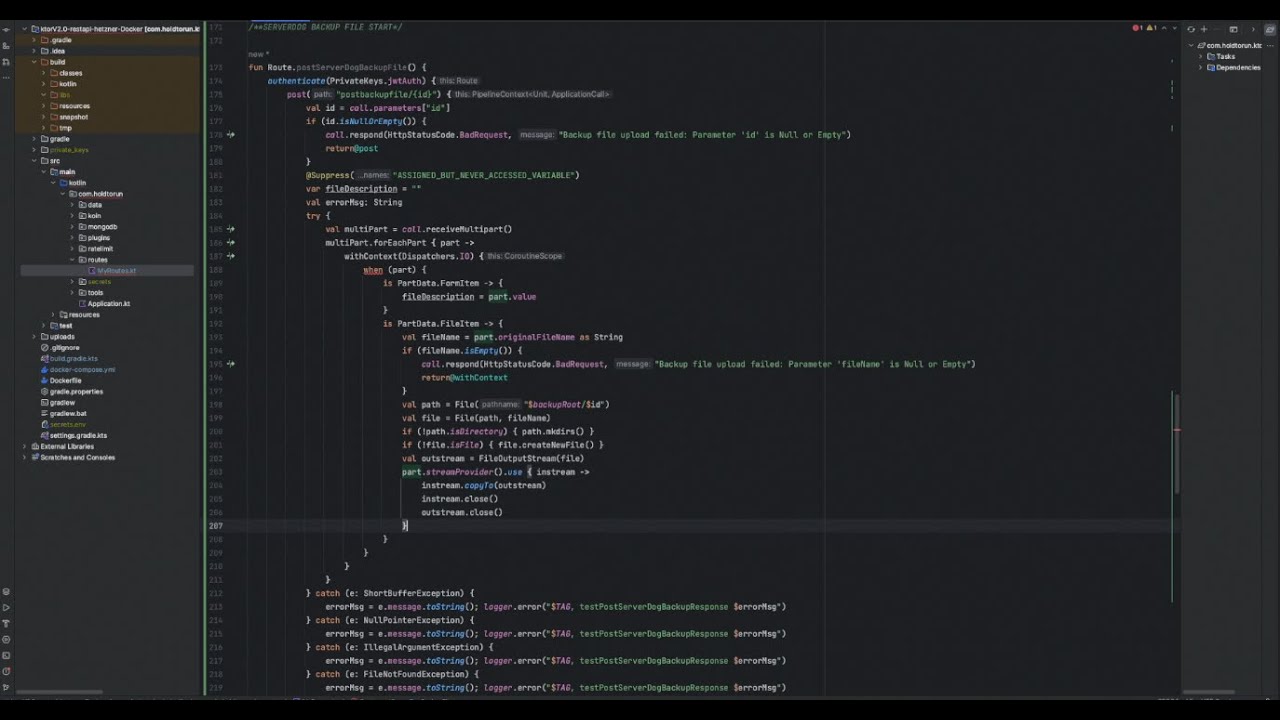This screenshot has height=720, width=1280.
Task: Toggle the Gradle tool window icon
Action: (x=1270, y=30)
